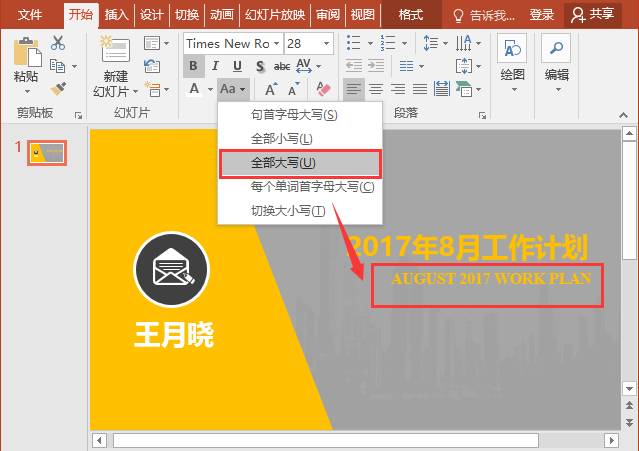Open the font size 28 dropdown
Viewport: 639px width, 451px height.
(326, 43)
